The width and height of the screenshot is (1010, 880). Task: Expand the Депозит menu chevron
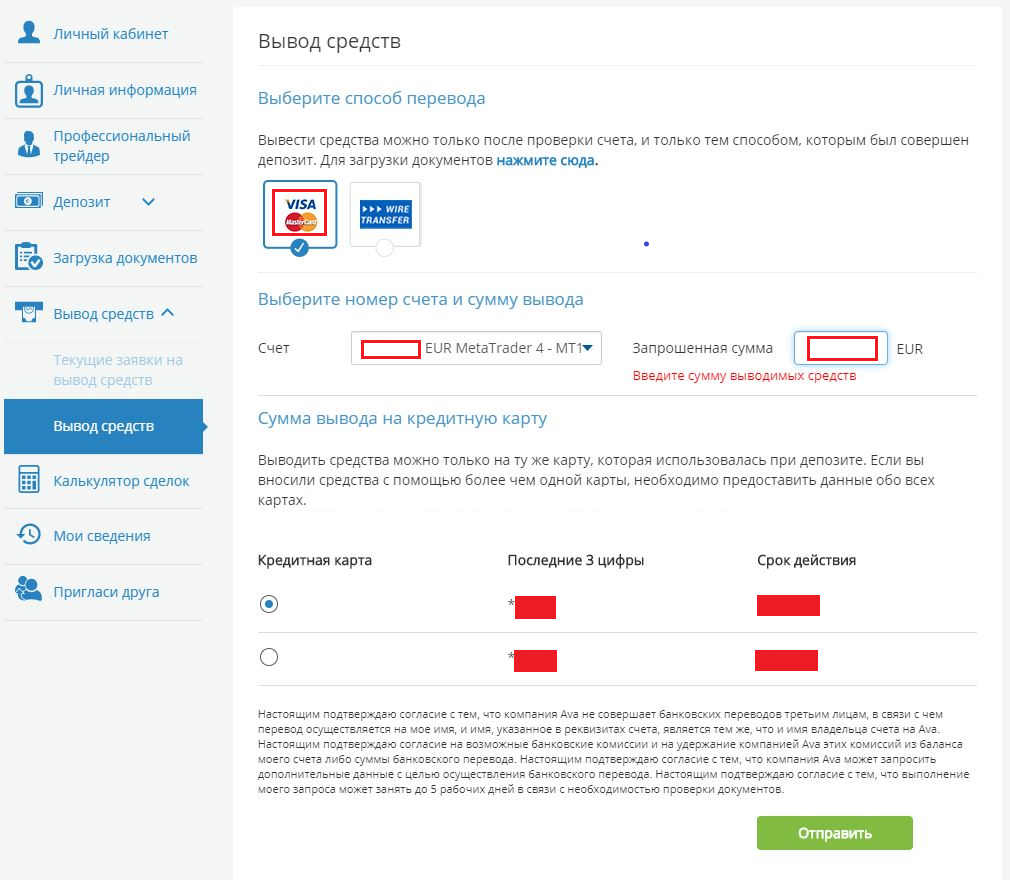coord(148,202)
